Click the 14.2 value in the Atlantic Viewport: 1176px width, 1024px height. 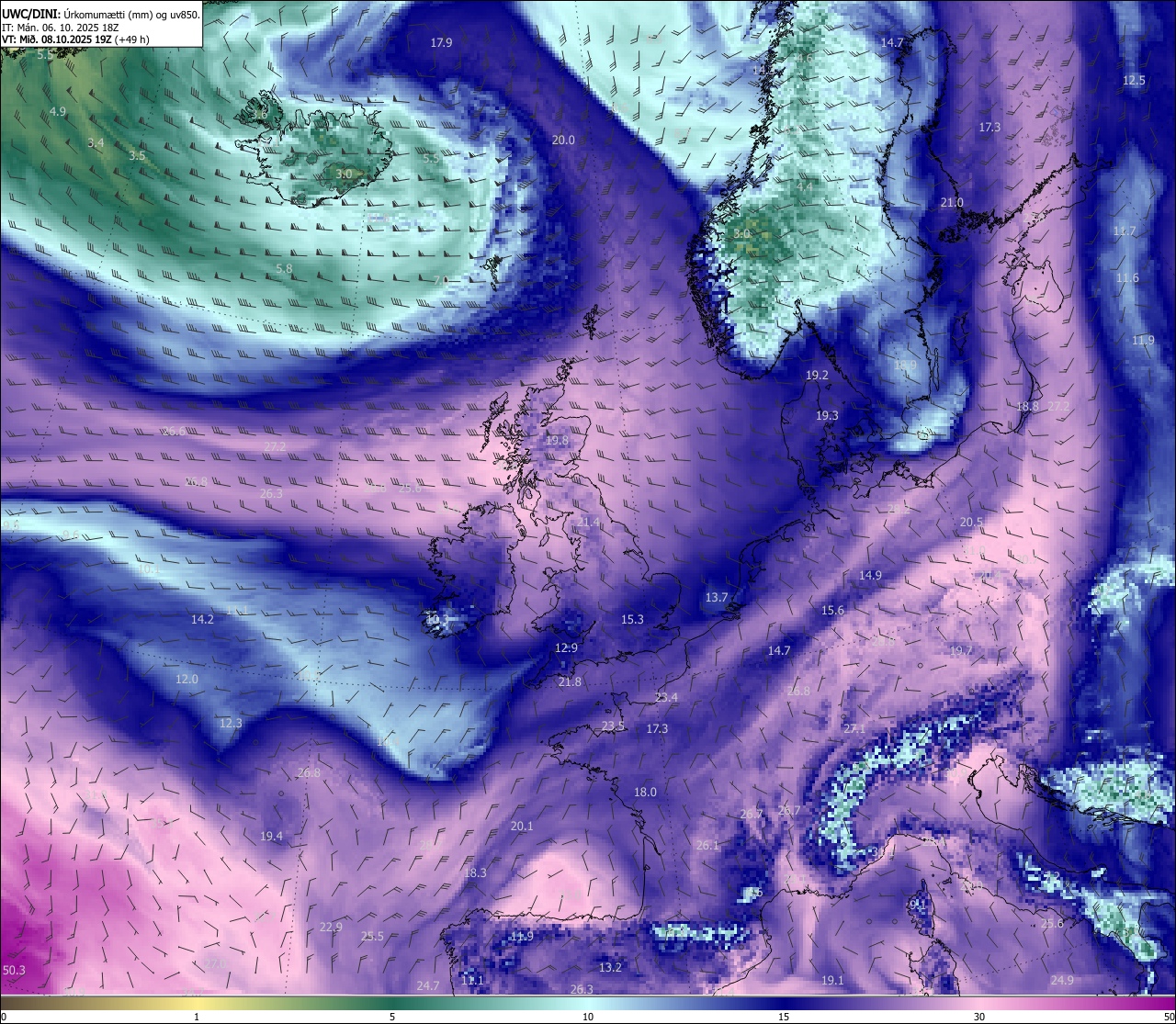coord(202,619)
